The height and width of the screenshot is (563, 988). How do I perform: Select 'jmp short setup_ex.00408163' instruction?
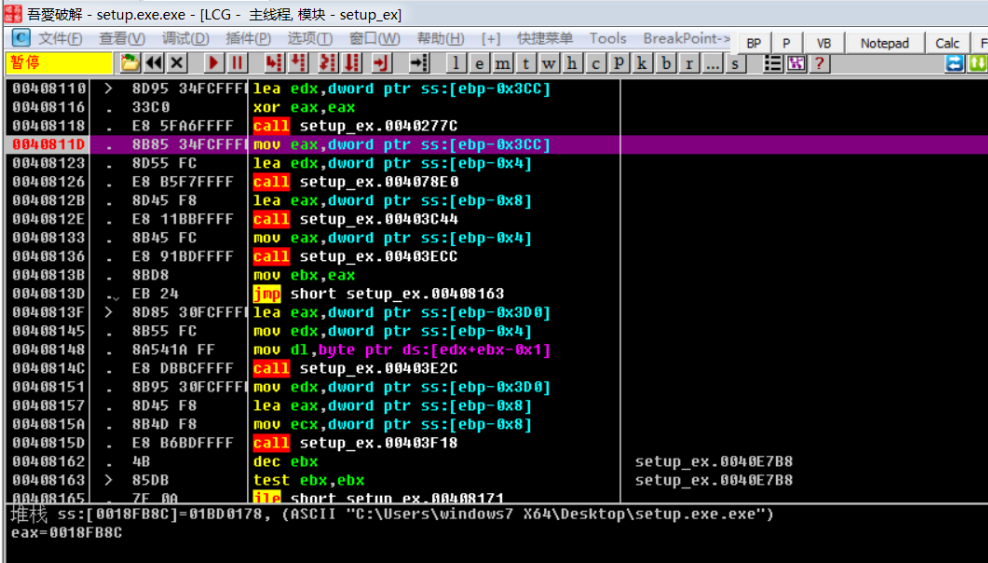[379, 293]
